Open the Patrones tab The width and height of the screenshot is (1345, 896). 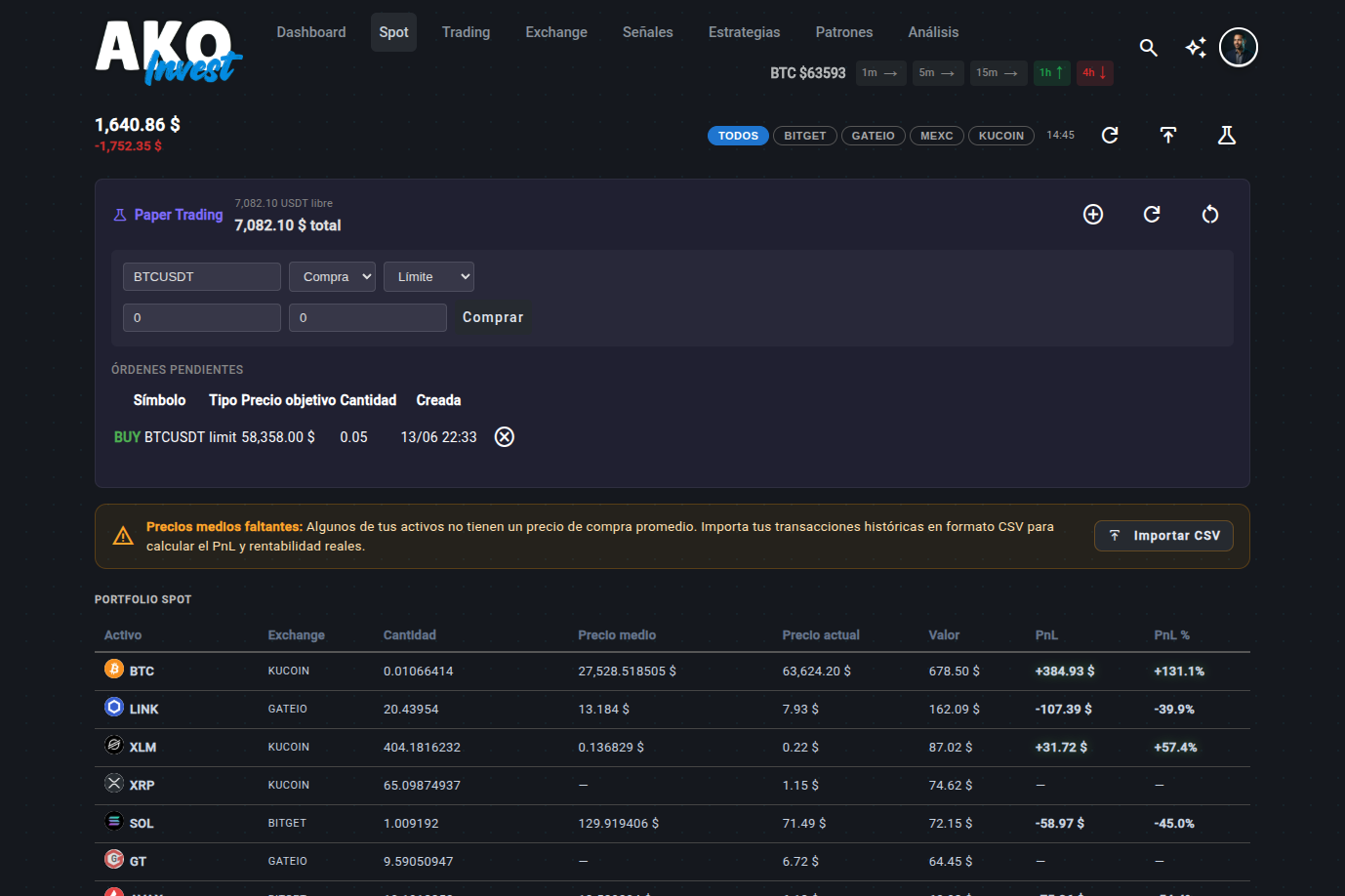pyautogui.click(x=844, y=32)
